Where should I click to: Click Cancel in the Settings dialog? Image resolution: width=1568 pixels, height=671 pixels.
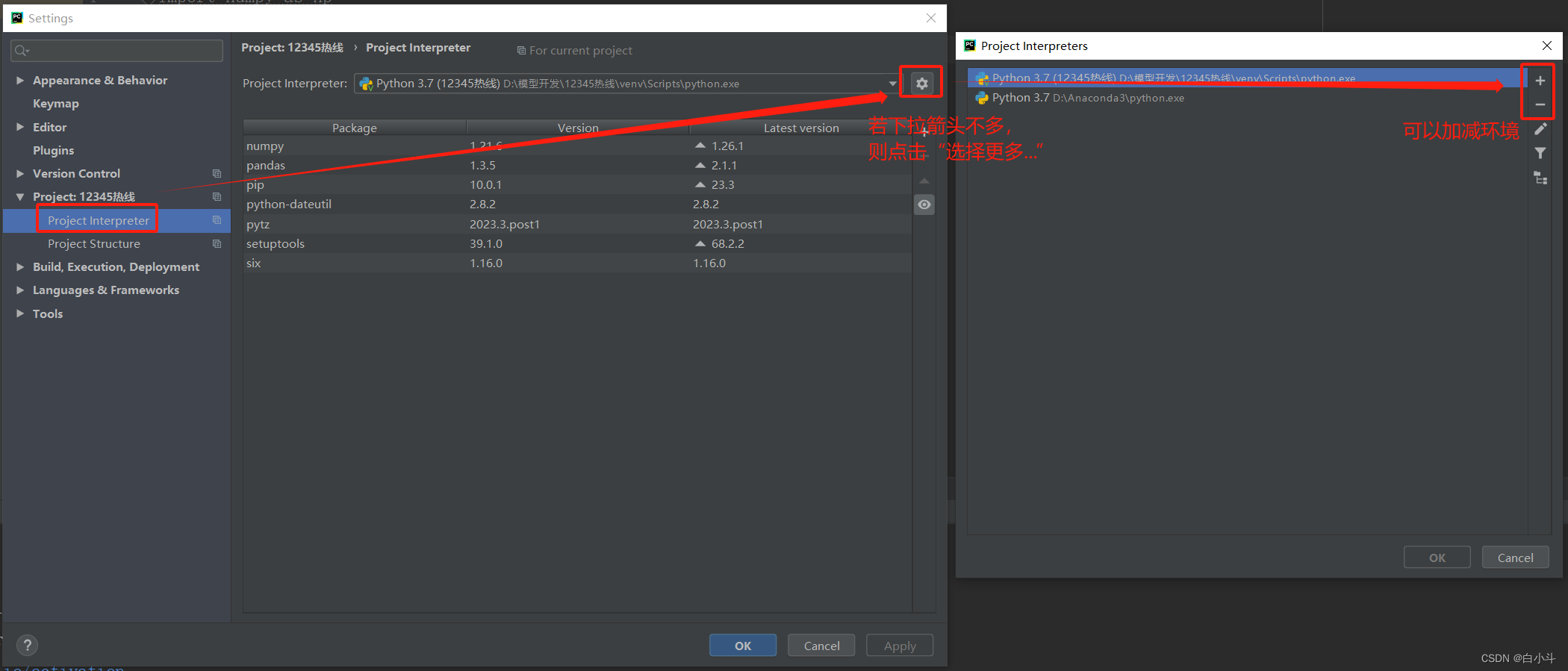(x=821, y=646)
